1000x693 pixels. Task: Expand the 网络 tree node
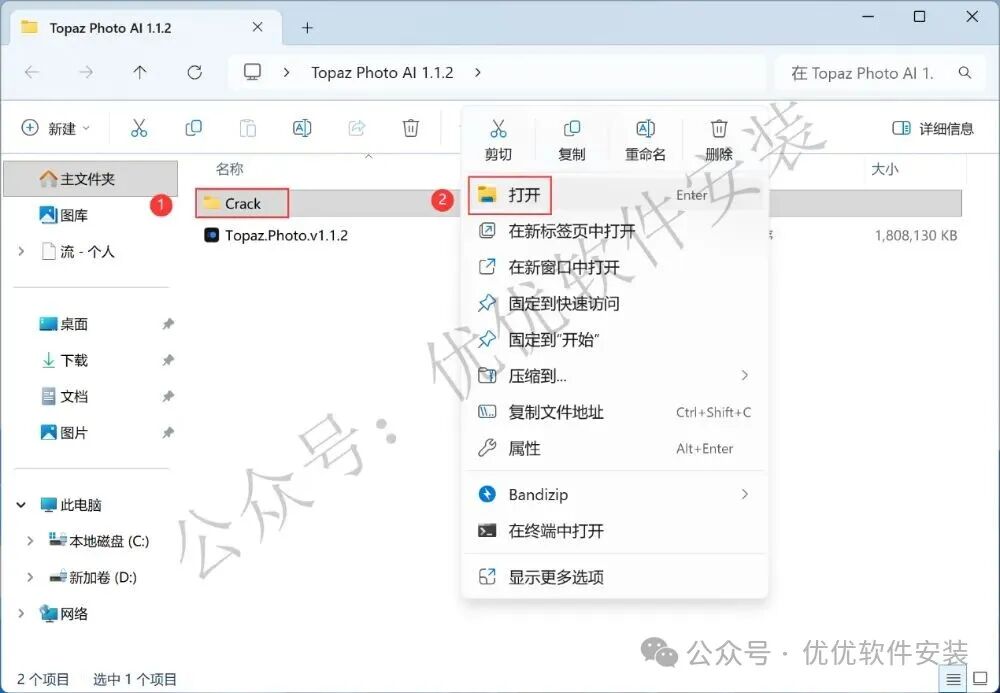click(22, 614)
